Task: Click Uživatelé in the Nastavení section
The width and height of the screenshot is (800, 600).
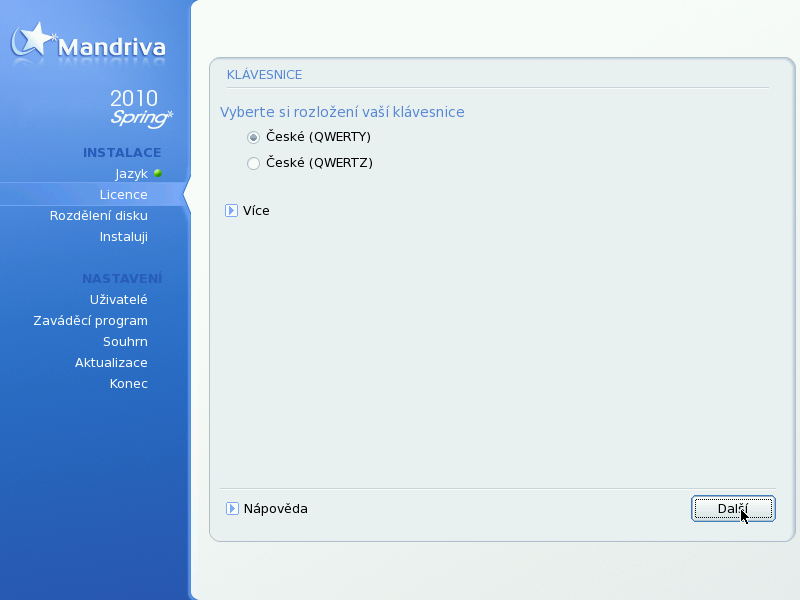Action: [118, 299]
